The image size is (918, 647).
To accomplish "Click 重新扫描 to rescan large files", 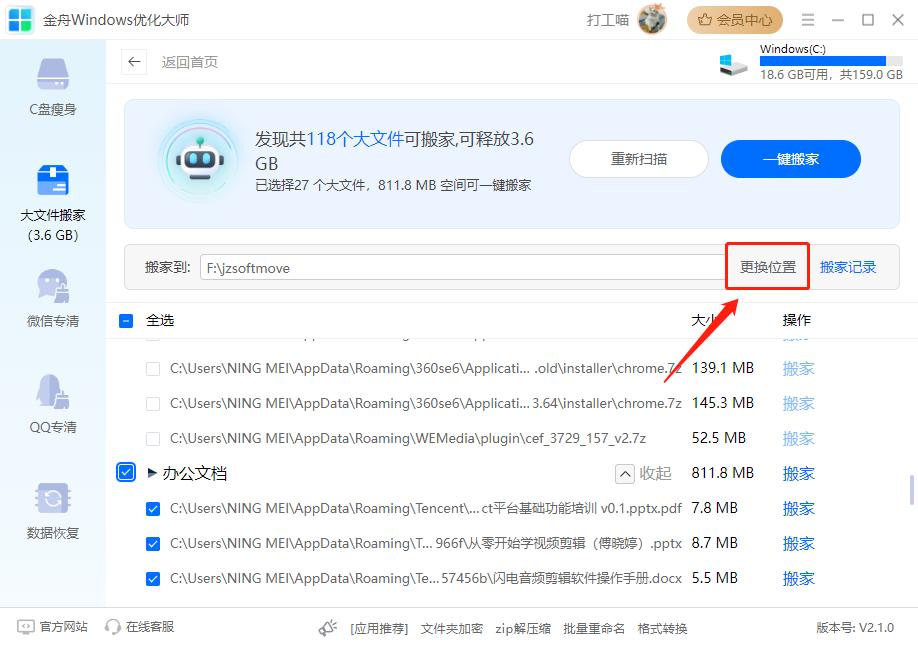I will [638, 159].
